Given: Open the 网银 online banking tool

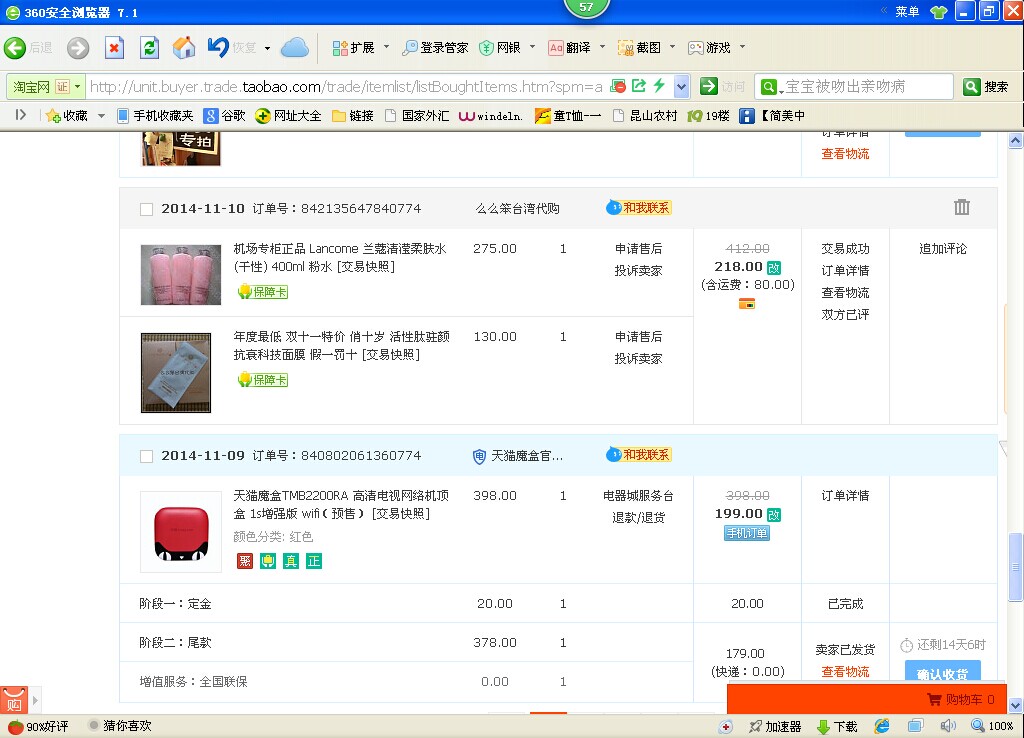Looking at the screenshot, I should 500,48.
